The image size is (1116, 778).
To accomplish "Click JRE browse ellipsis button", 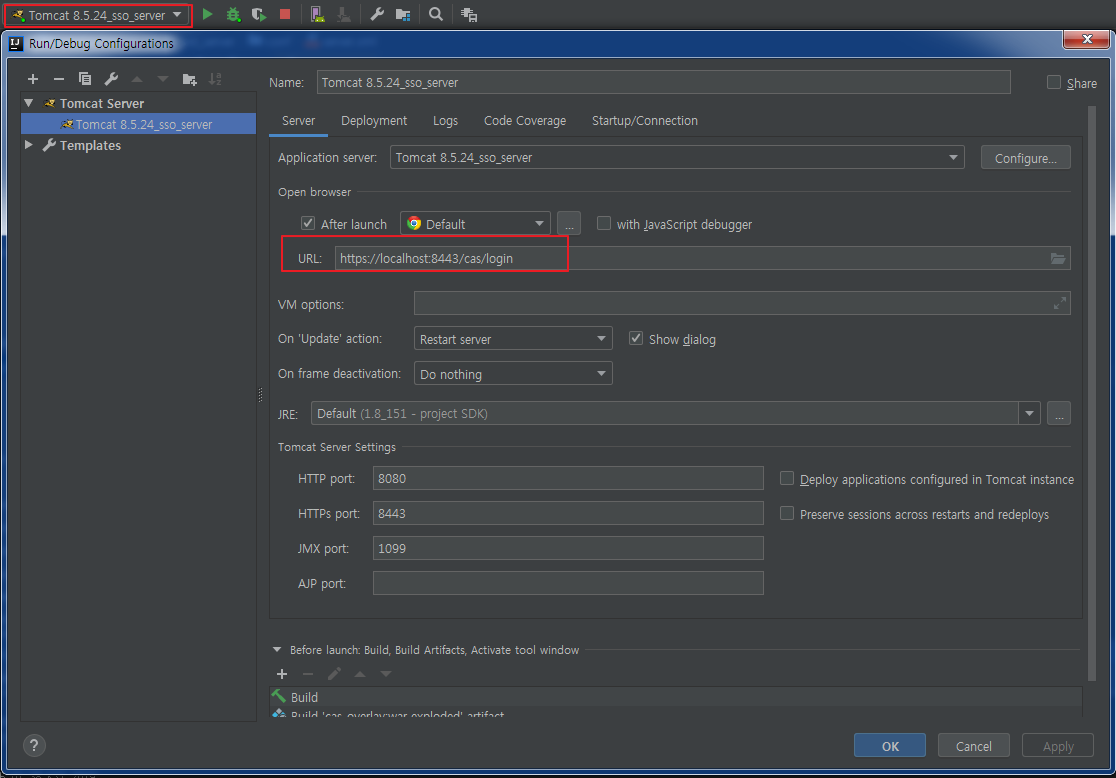I will [x=1059, y=414].
